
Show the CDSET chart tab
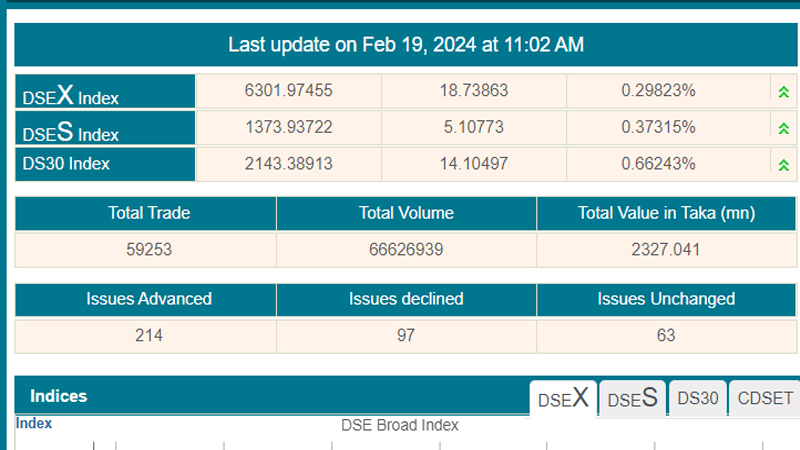tap(765, 398)
